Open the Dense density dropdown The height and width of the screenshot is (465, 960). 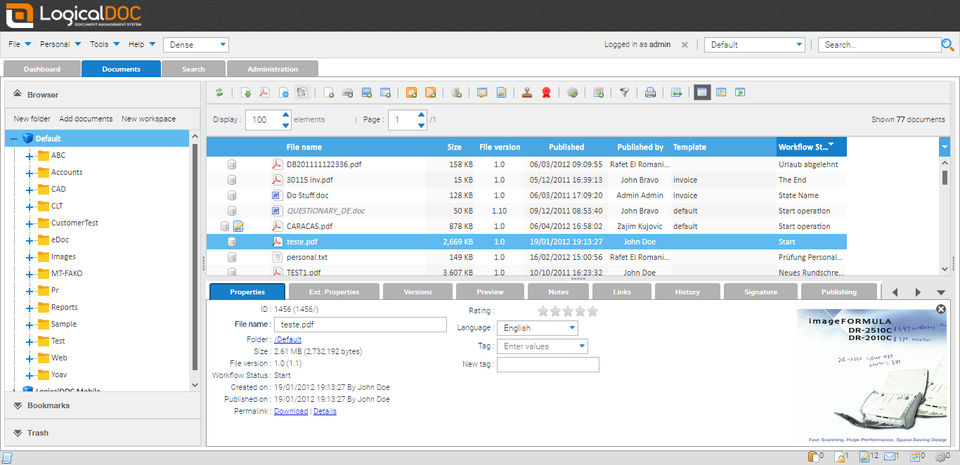tap(197, 45)
